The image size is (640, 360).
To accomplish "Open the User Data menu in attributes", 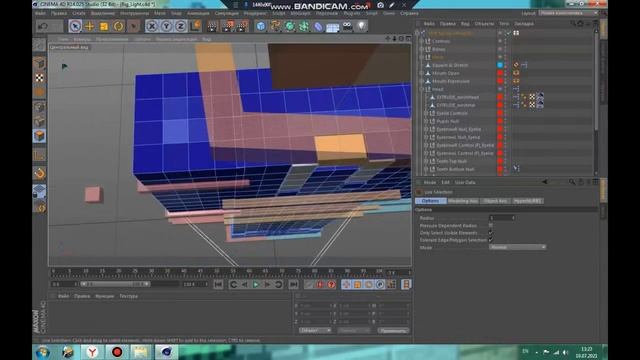I will click(465, 182).
